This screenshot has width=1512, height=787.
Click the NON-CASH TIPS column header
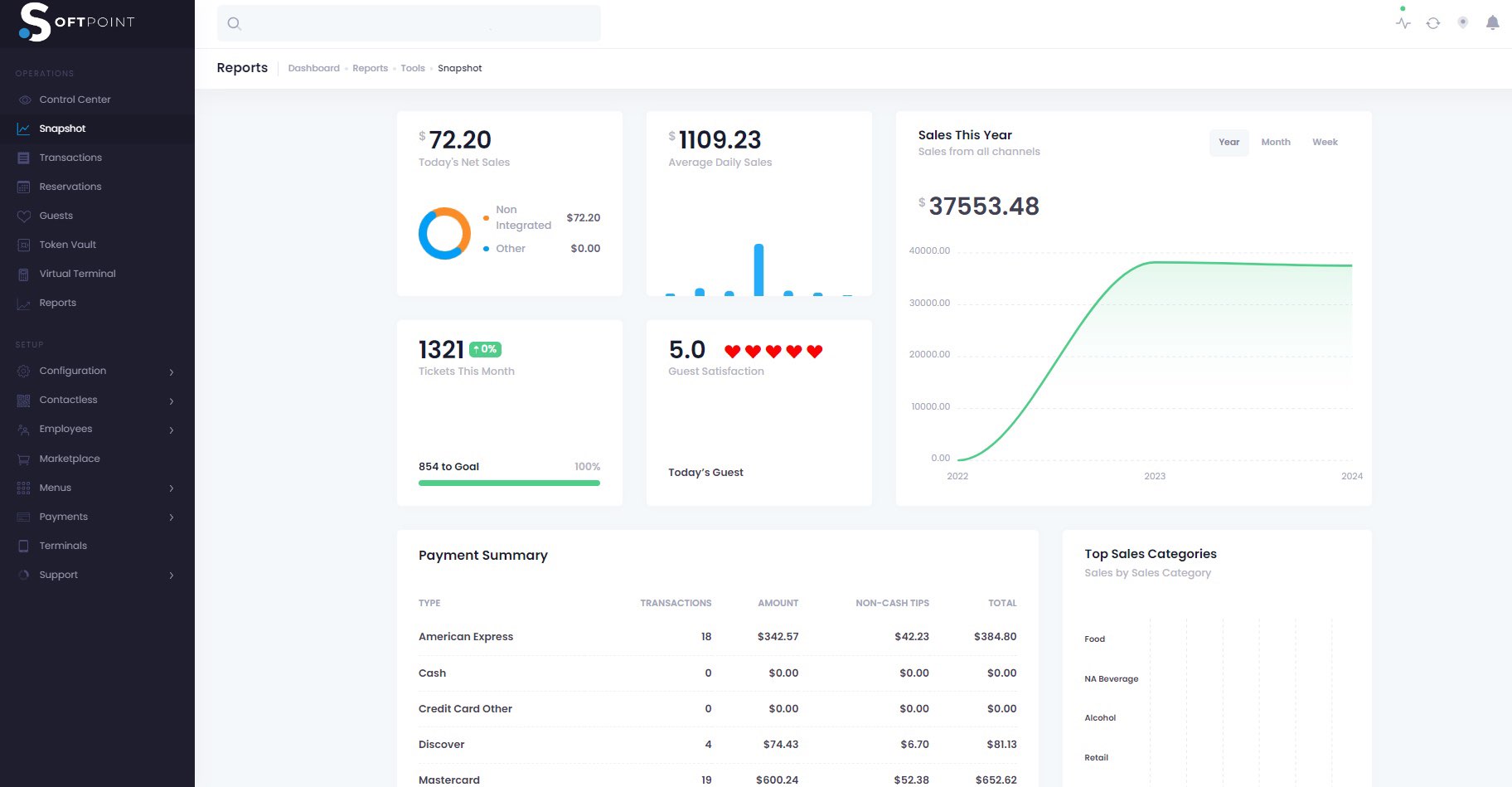pos(892,603)
